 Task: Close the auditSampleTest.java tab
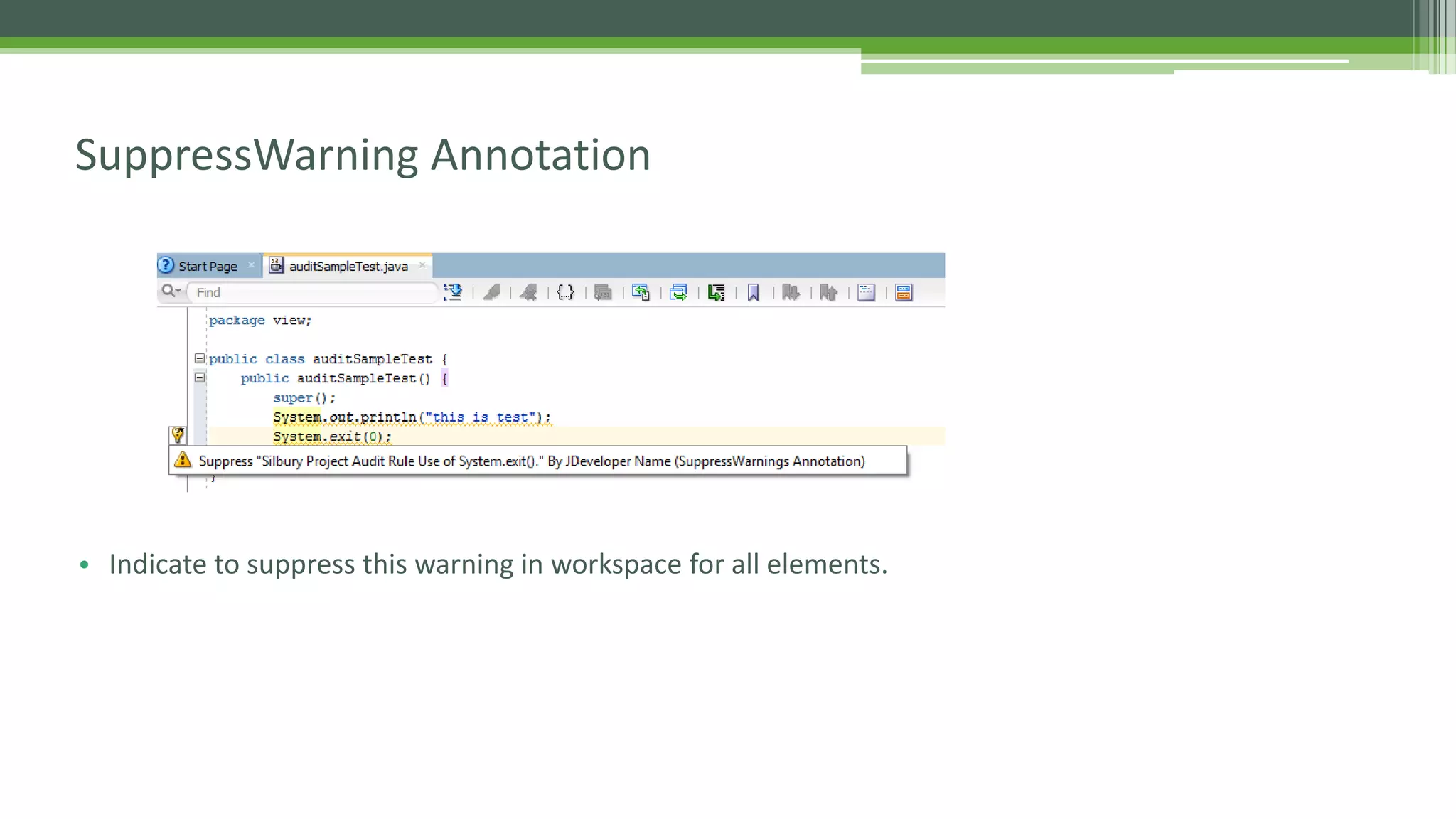(422, 265)
